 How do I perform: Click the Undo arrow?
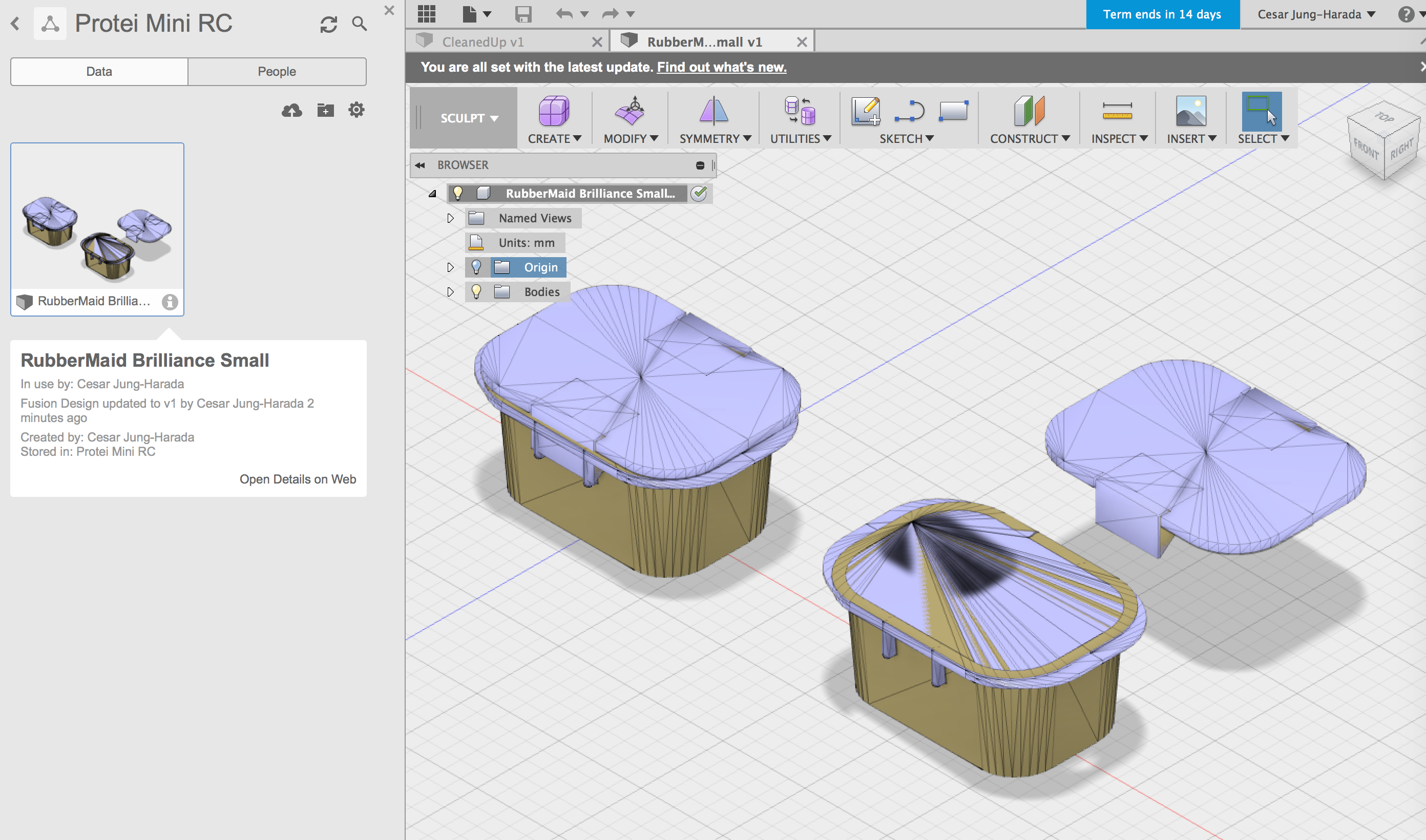click(564, 14)
